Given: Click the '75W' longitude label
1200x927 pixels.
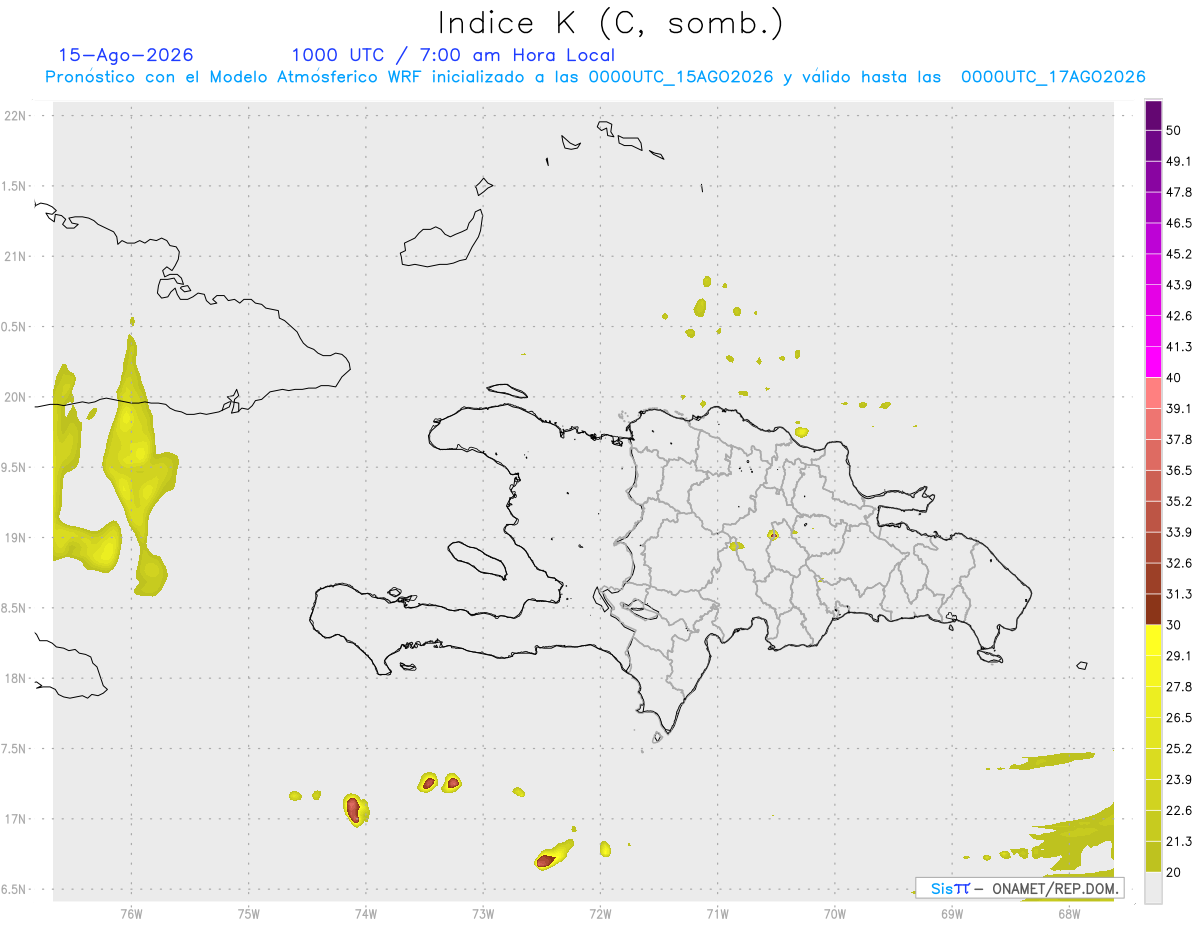Looking at the screenshot, I should (248, 913).
